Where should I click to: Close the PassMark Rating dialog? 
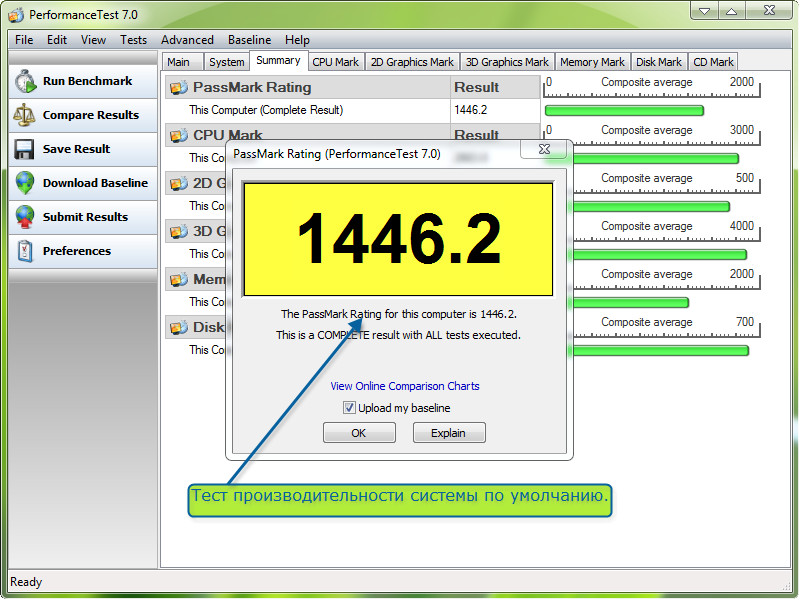click(x=545, y=150)
